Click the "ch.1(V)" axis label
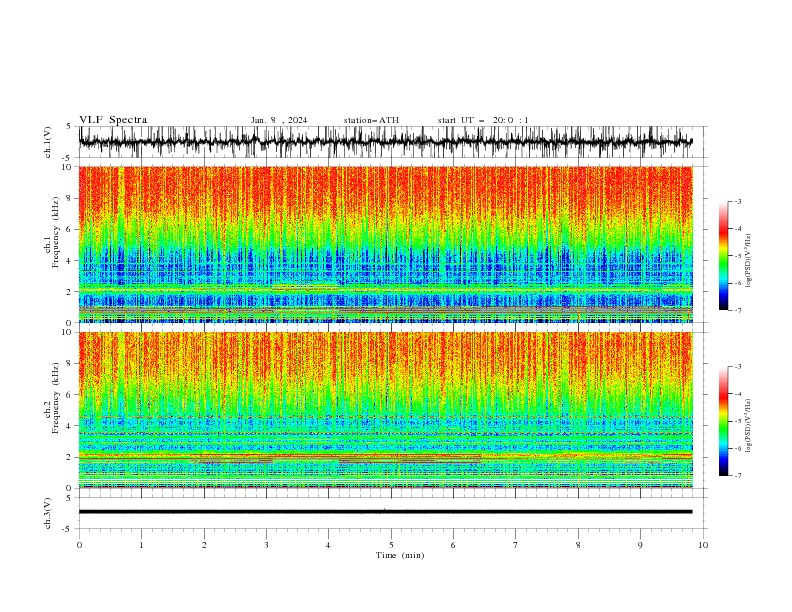This screenshot has width=792, height=612. pyautogui.click(x=48, y=142)
